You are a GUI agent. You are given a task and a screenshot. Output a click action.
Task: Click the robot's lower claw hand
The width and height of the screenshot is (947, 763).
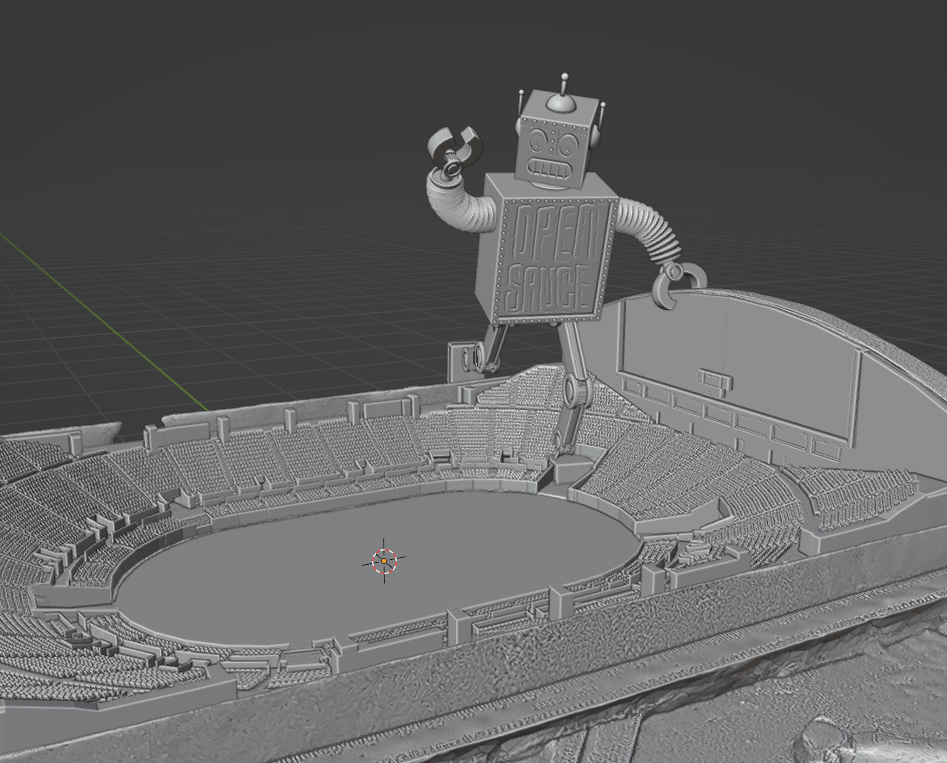[x=677, y=285]
